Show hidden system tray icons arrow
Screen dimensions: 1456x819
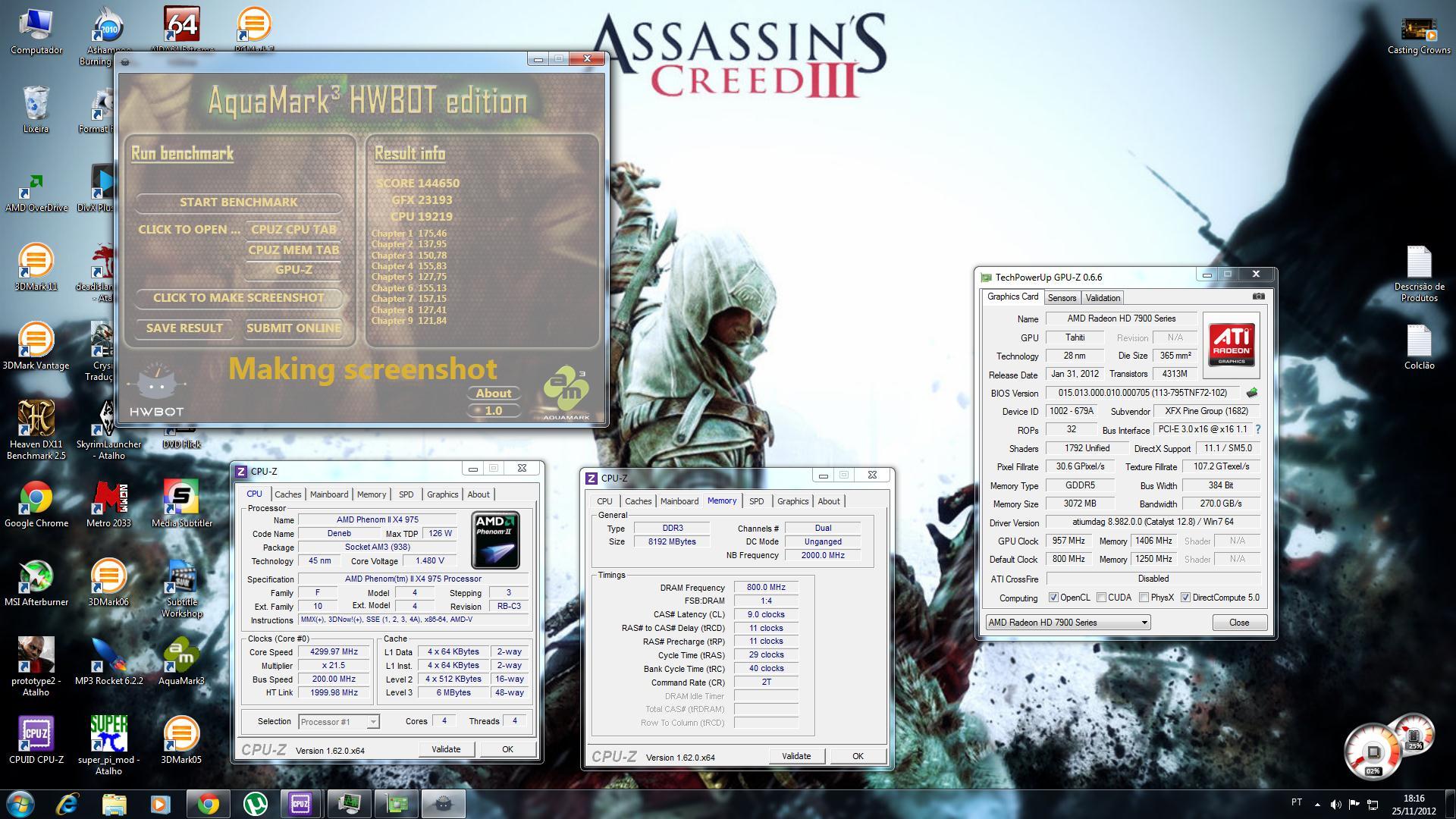(x=1316, y=804)
